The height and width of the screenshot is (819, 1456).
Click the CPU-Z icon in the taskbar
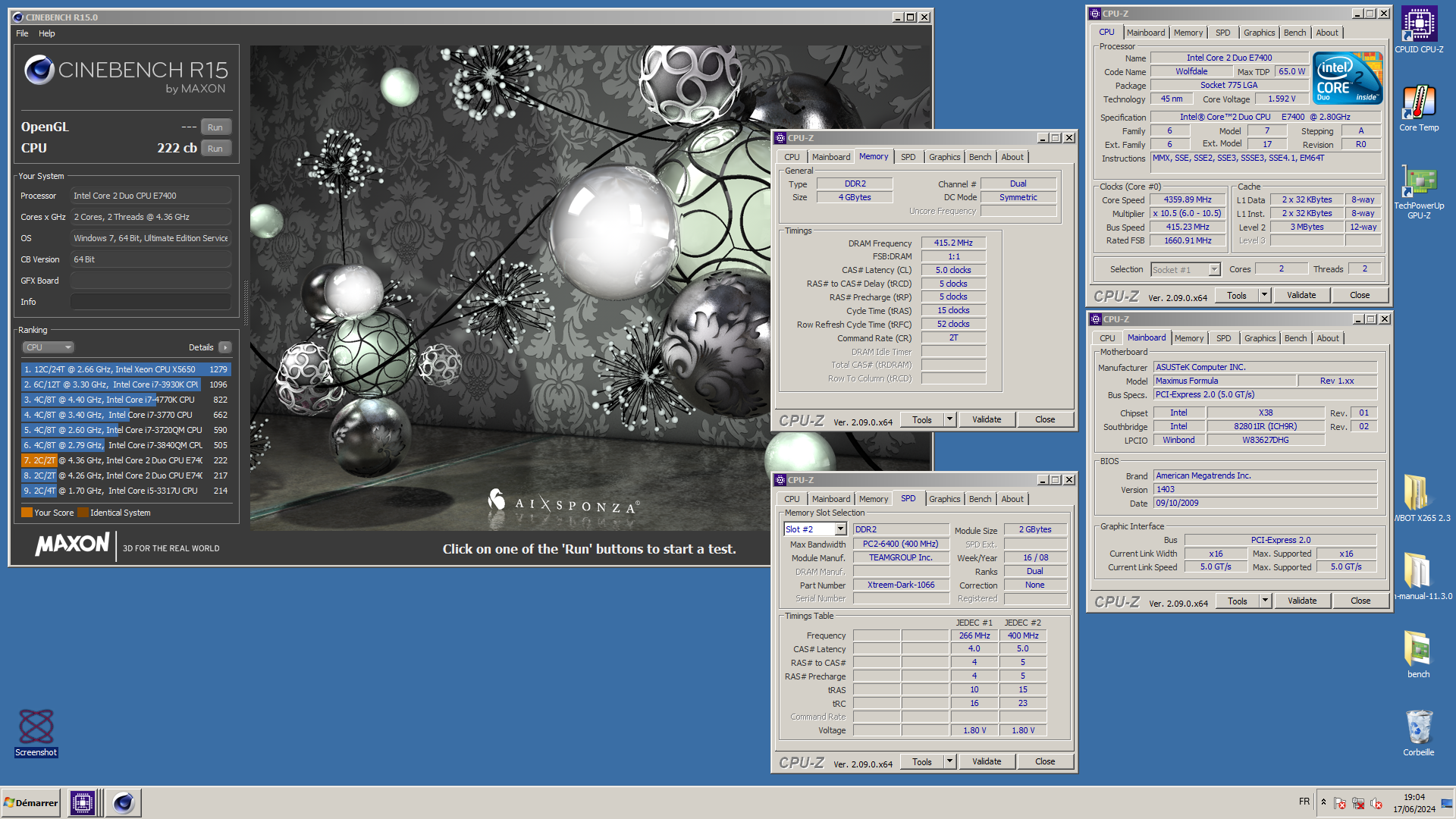pos(82,802)
